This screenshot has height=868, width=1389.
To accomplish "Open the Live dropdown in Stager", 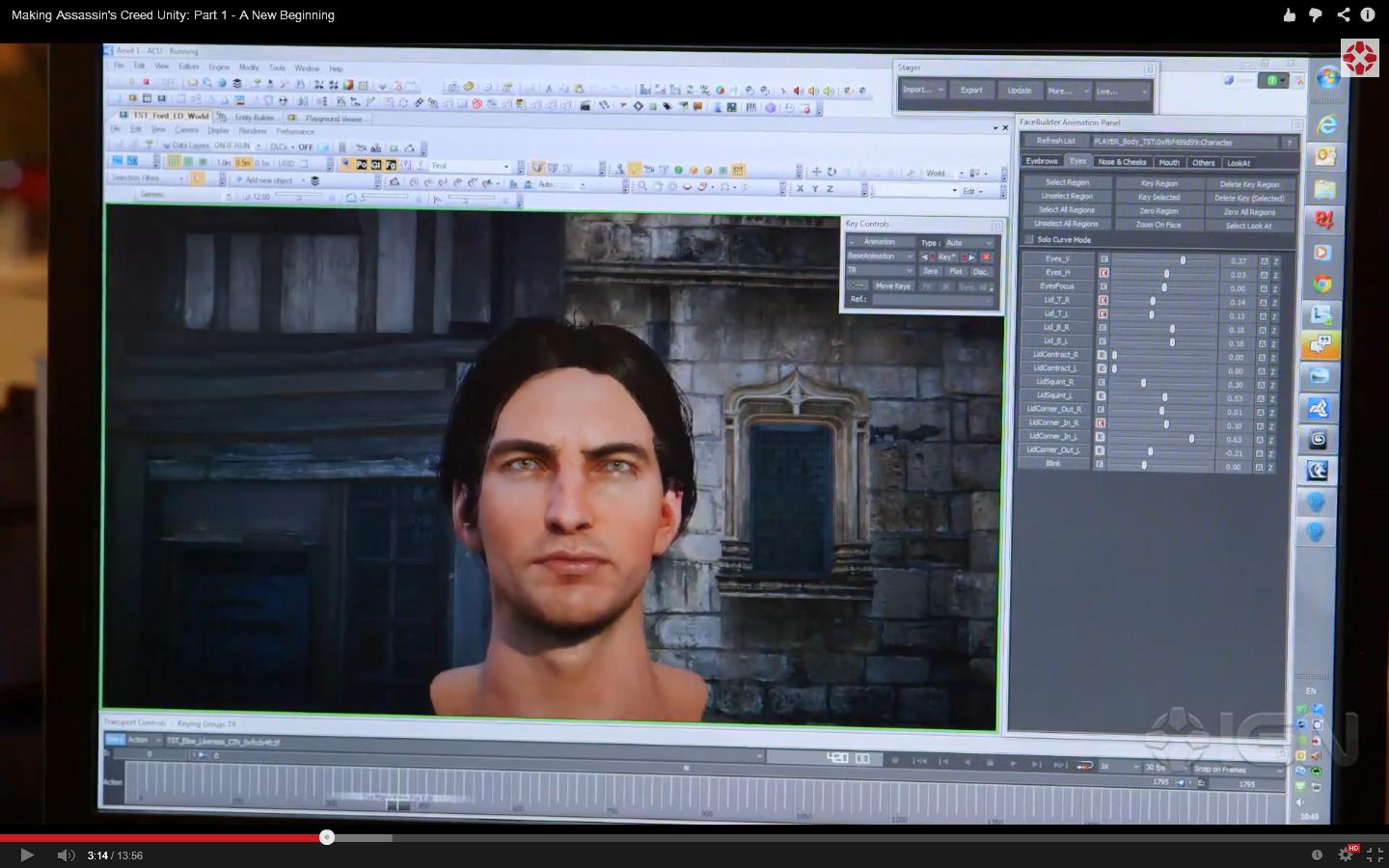I will click(1122, 92).
